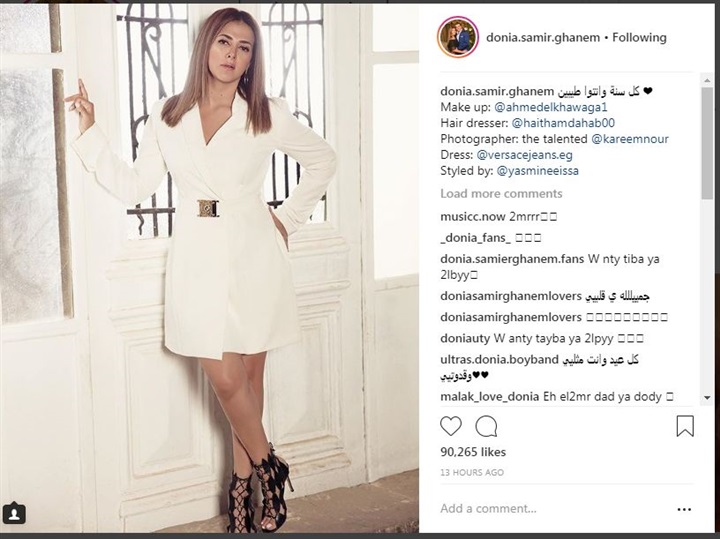The image size is (720, 539).
Task: Open the @ahmedelkhawaga1 mention link
Action: [551, 107]
